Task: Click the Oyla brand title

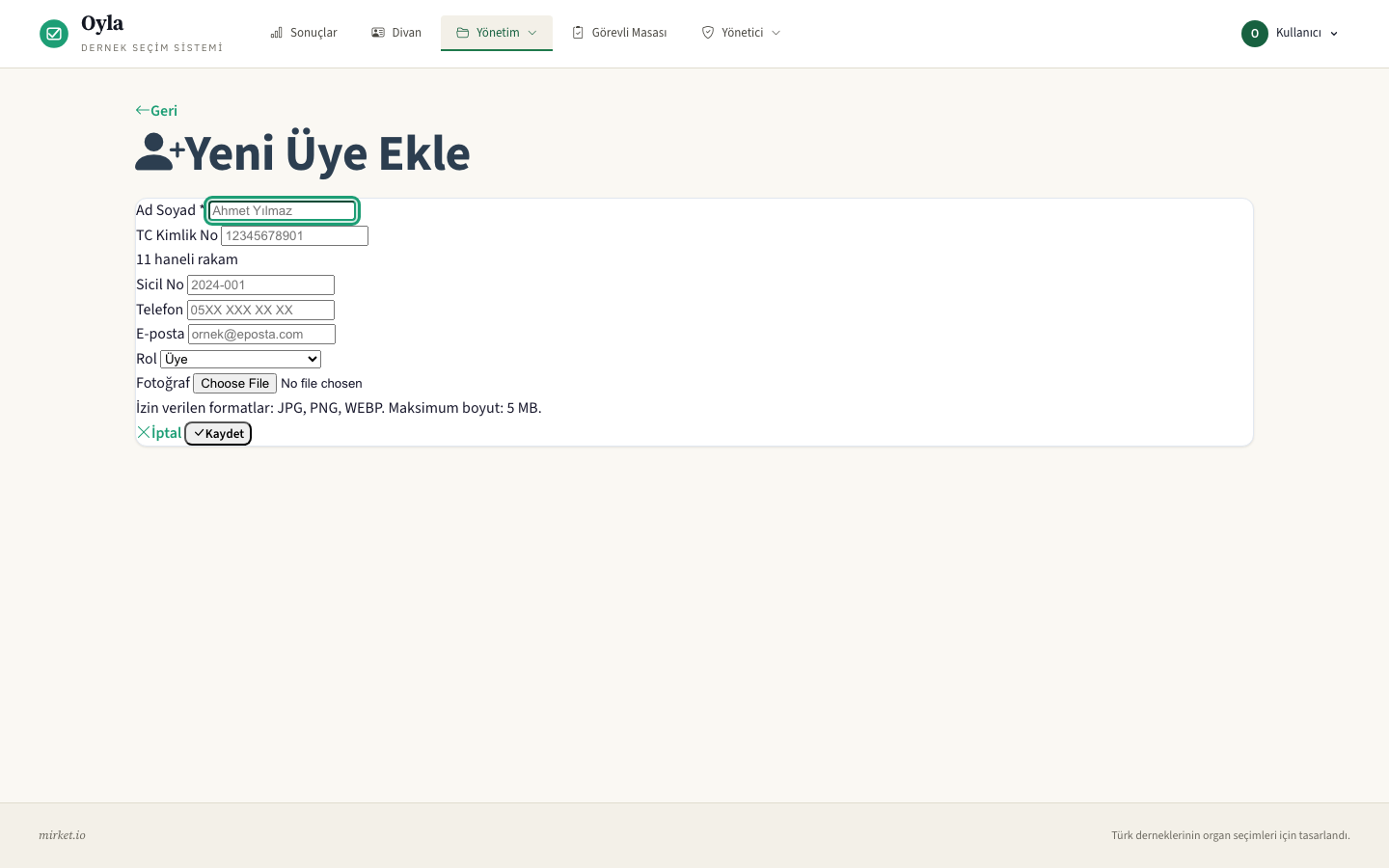Action: tap(102, 23)
